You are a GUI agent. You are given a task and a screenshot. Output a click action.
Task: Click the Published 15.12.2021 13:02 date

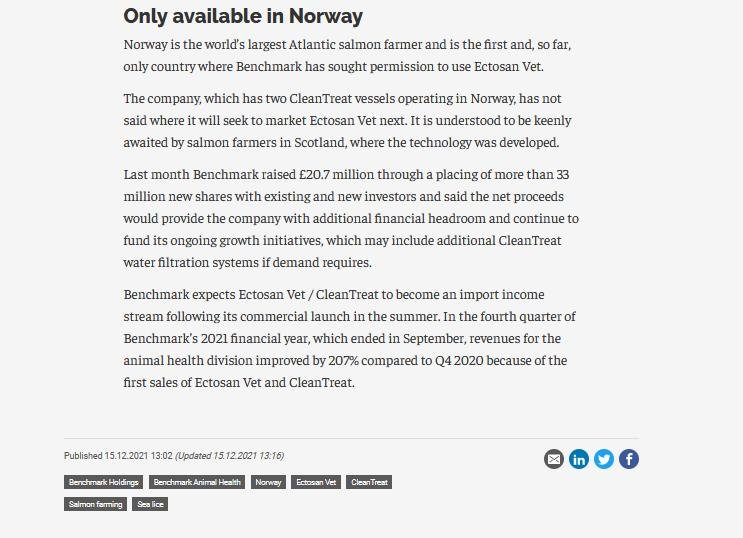tap(118, 456)
